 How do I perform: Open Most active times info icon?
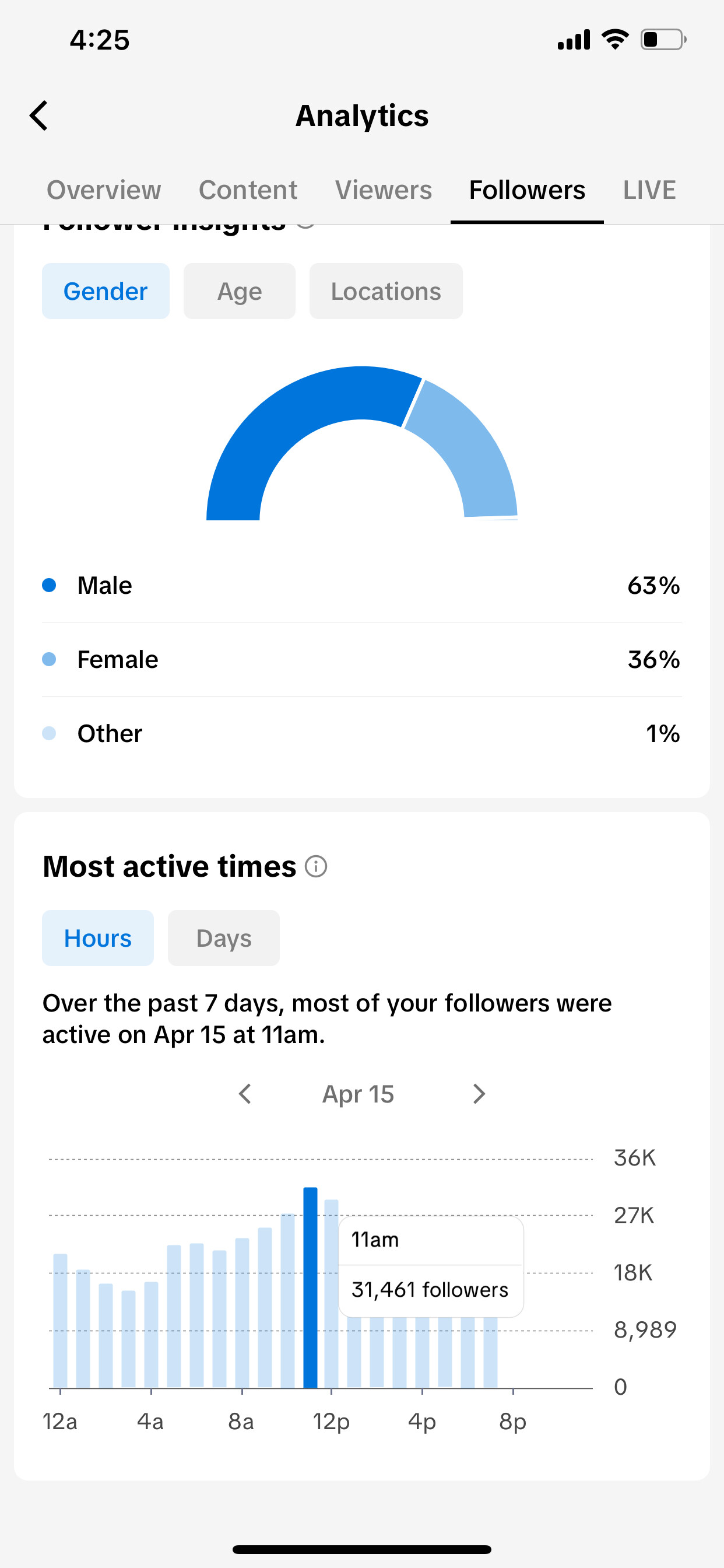(316, 866)
